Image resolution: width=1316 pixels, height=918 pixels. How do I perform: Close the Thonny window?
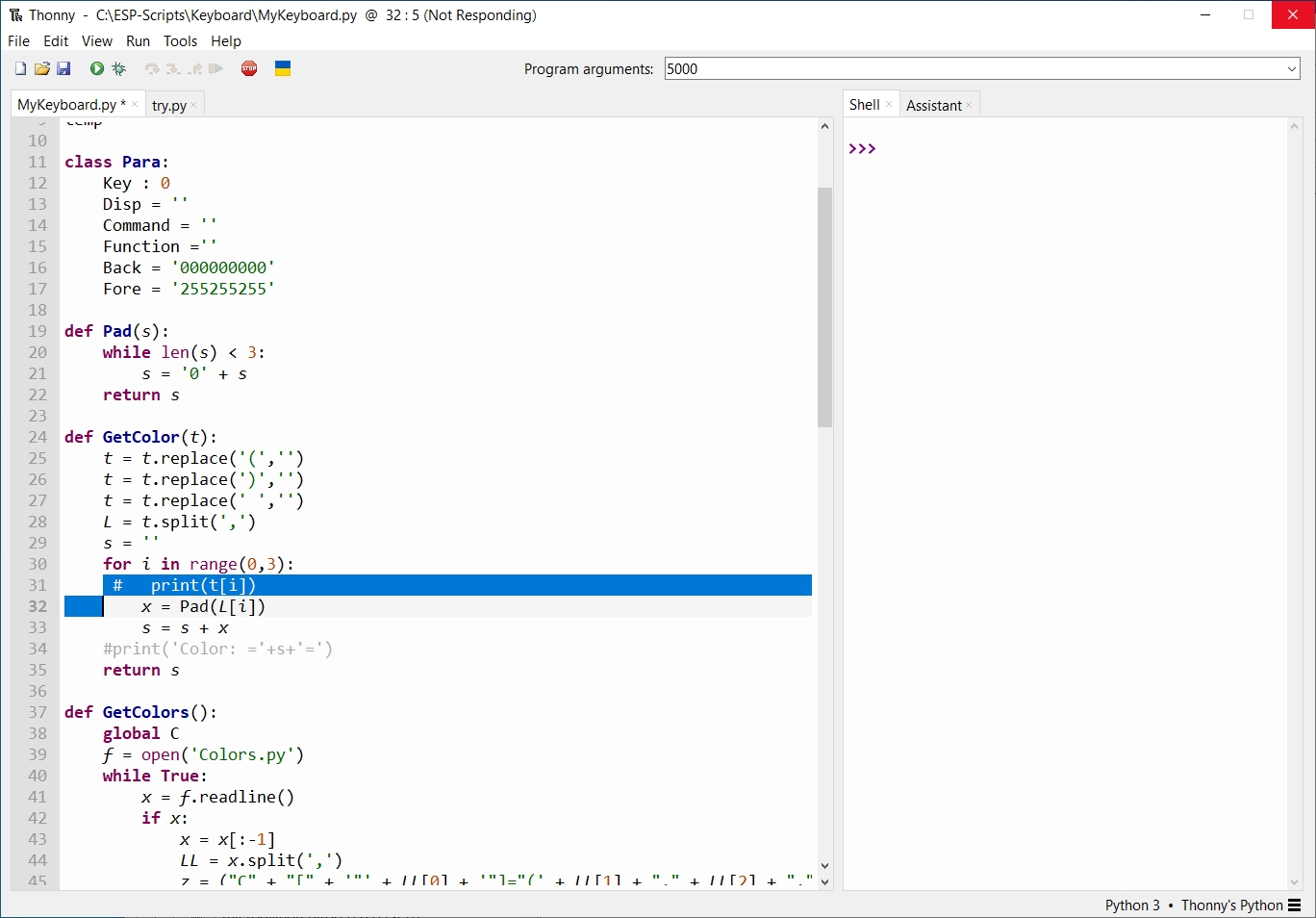[x=1293, y=14]
